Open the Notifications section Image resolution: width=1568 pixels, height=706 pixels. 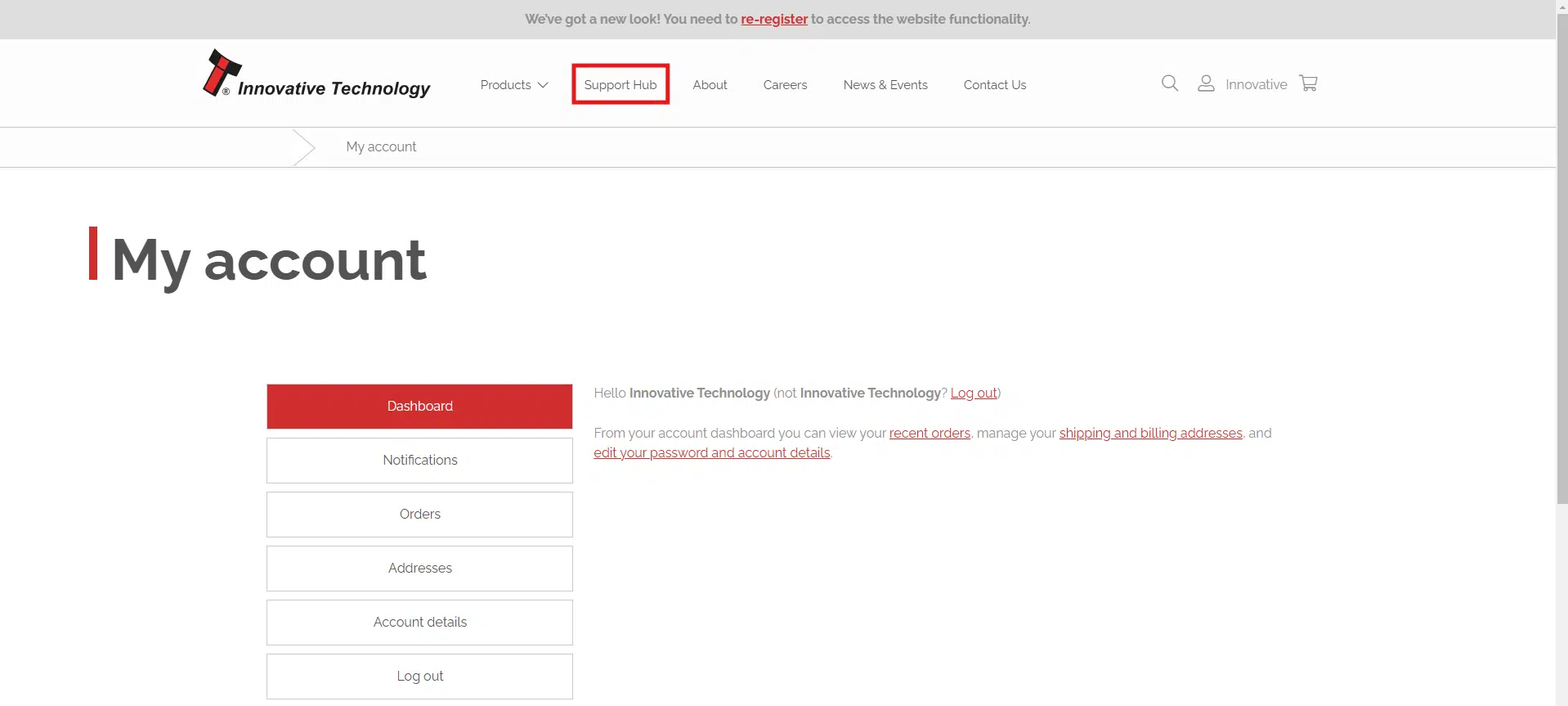419,461
